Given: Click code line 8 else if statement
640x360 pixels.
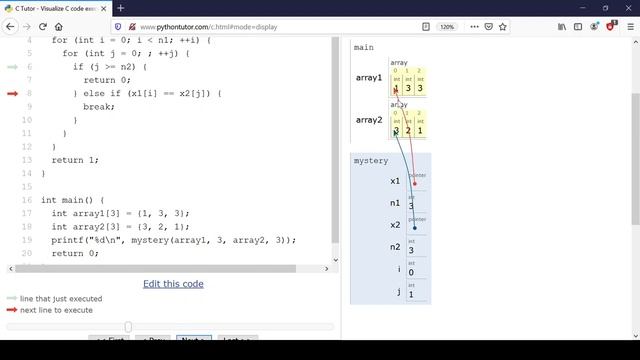Looking at the screenshot, I should pyautogui.click(x=147, y=93).
